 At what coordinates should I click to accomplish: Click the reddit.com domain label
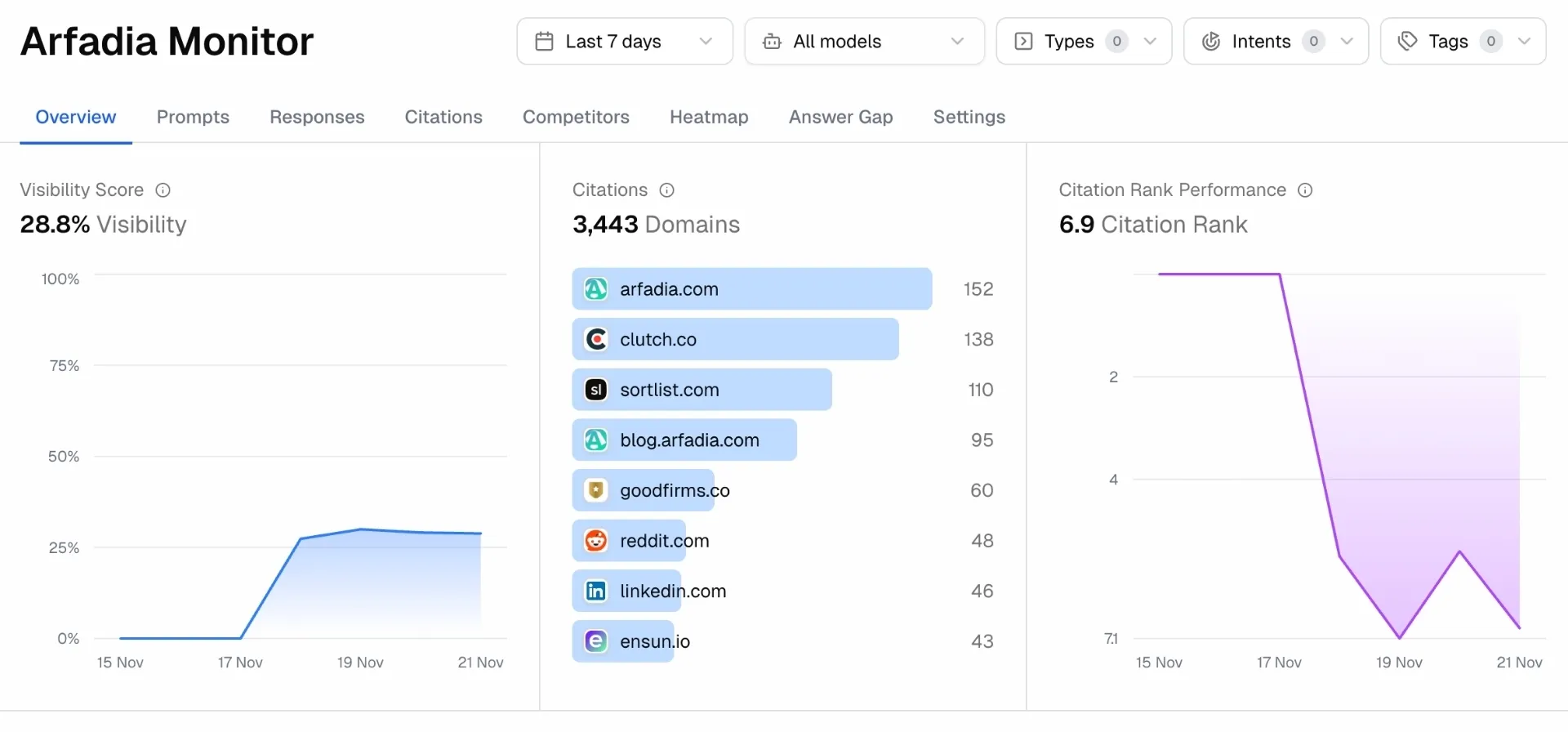(x=665, y=541)
